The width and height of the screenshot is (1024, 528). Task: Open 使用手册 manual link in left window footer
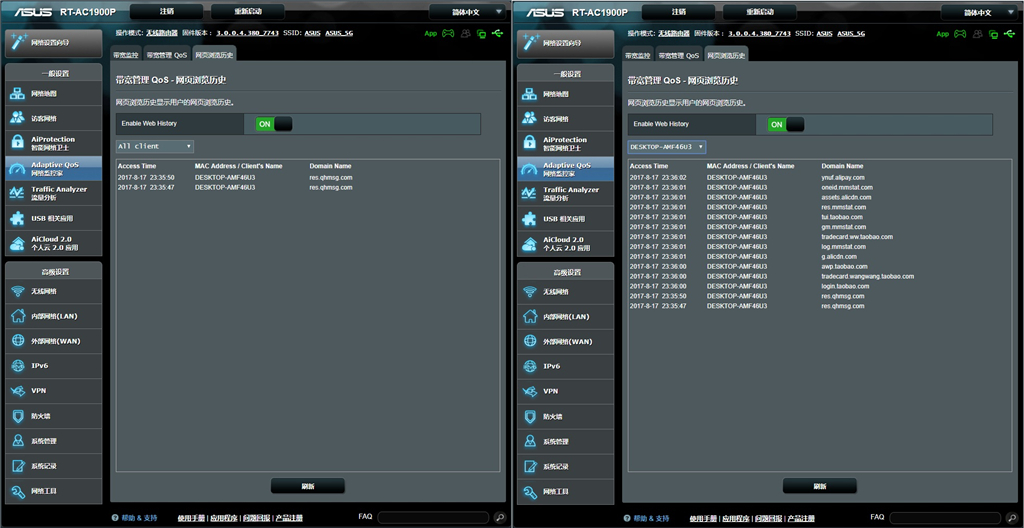coord(191,518)
